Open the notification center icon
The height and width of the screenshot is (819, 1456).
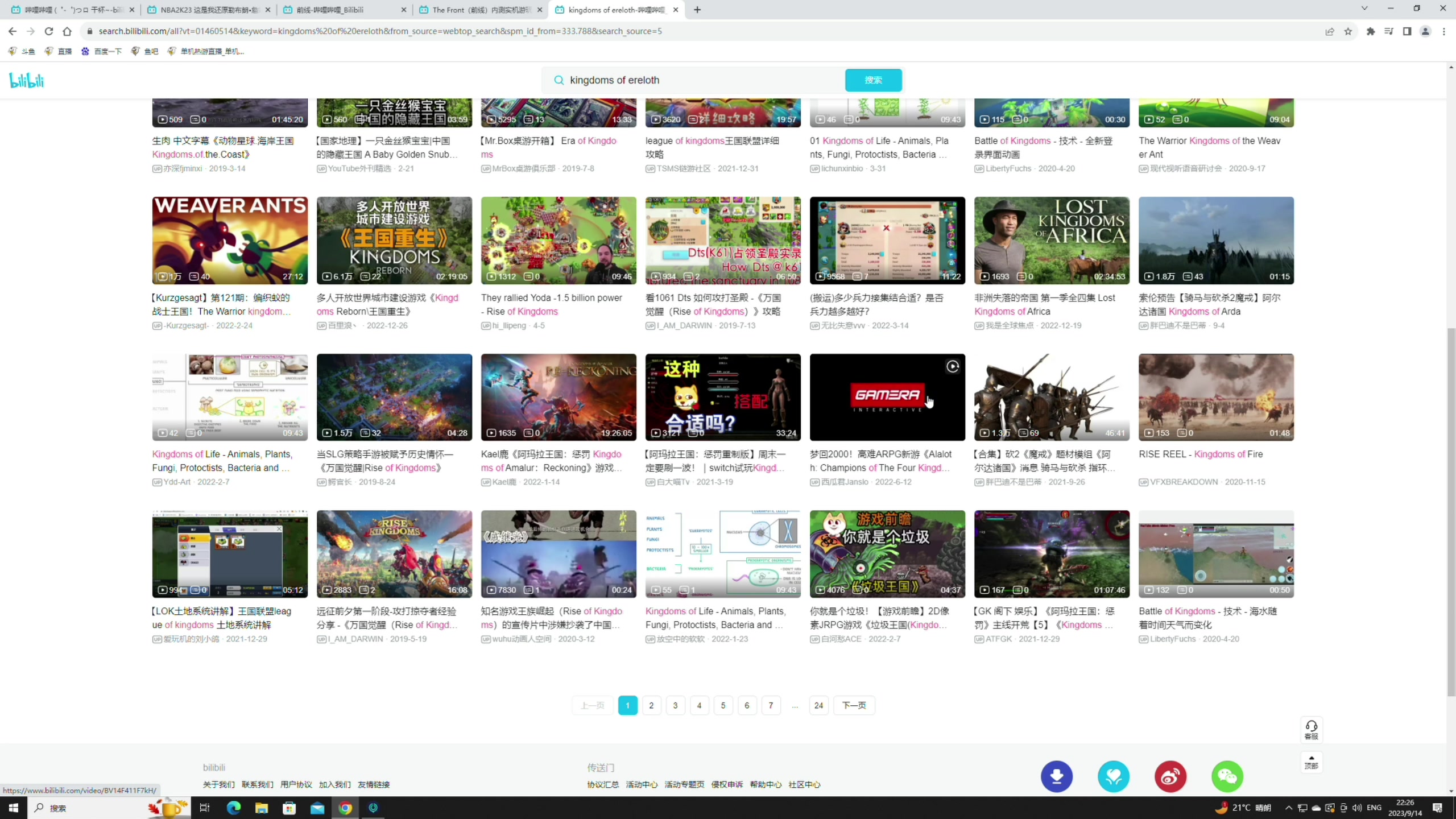pyautogui.click(x=1438, y=808)
